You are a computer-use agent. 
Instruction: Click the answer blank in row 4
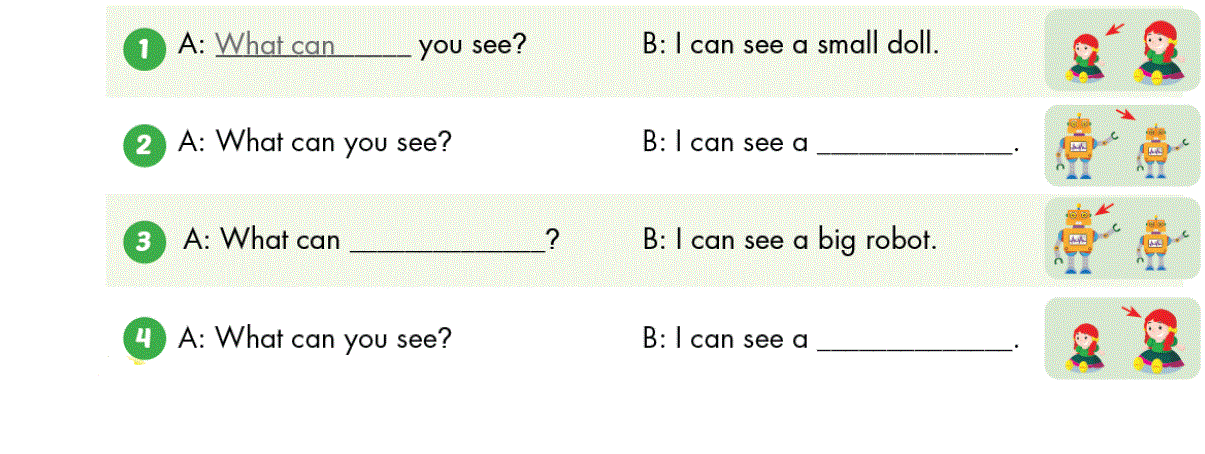tap(914, 341)
